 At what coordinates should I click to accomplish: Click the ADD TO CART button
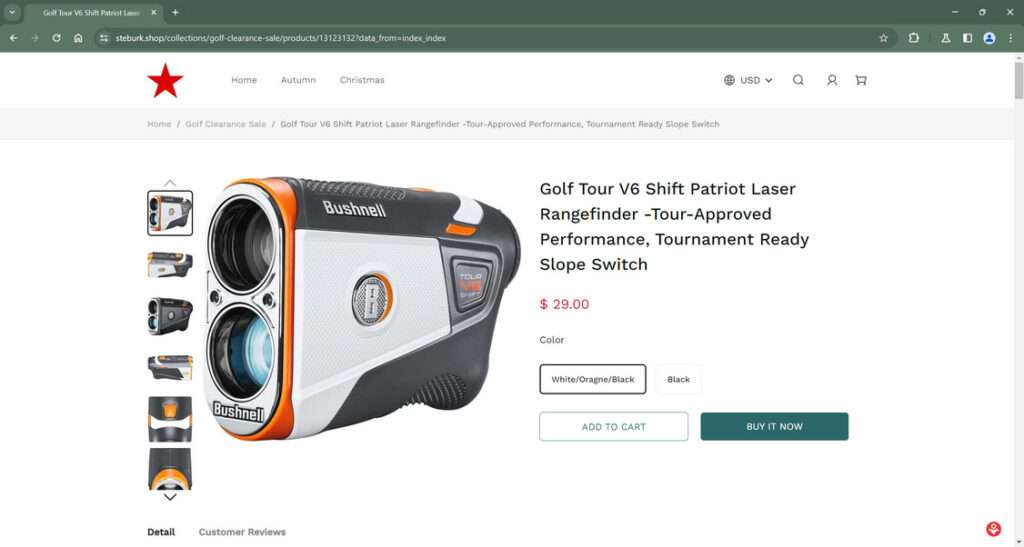point(614,426)
